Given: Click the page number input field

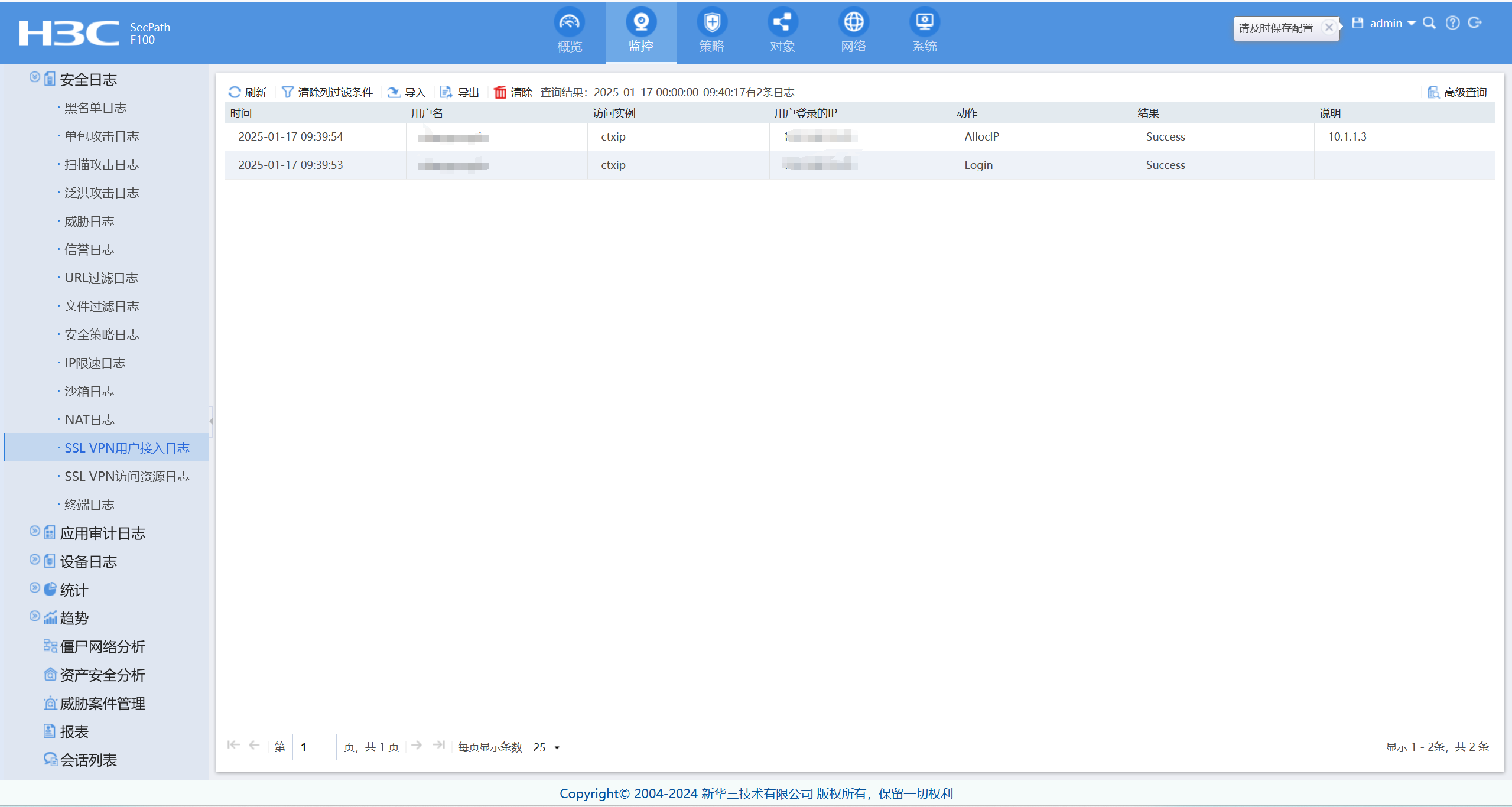Looking at the screenshot, I should [314, 747].
